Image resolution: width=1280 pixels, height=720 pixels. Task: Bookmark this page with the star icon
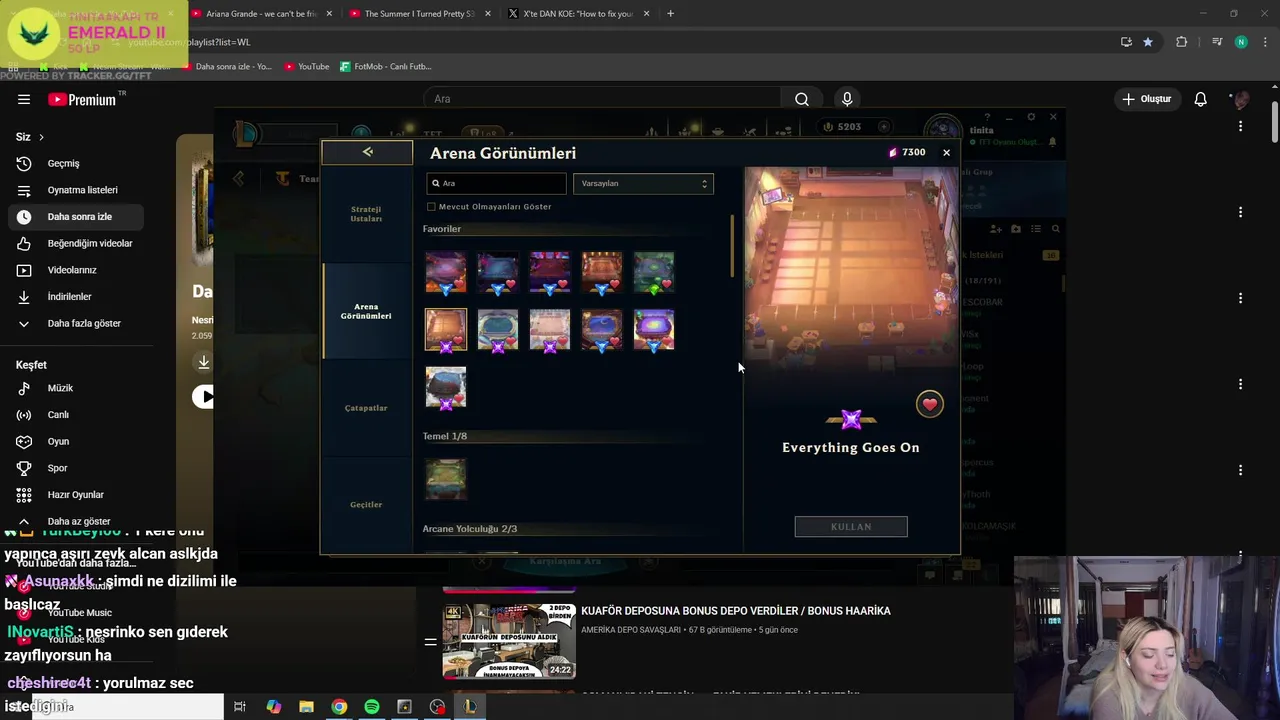[x=1148, y=42]
